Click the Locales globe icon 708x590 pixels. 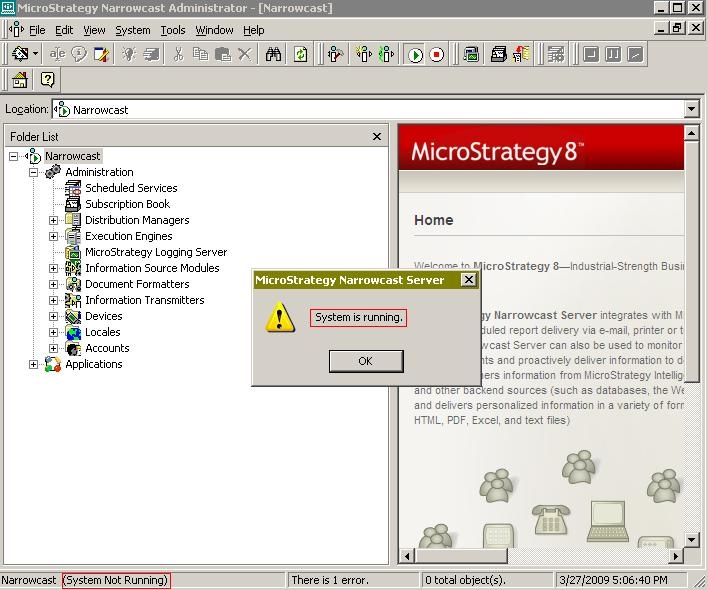(x=73, y=332)
